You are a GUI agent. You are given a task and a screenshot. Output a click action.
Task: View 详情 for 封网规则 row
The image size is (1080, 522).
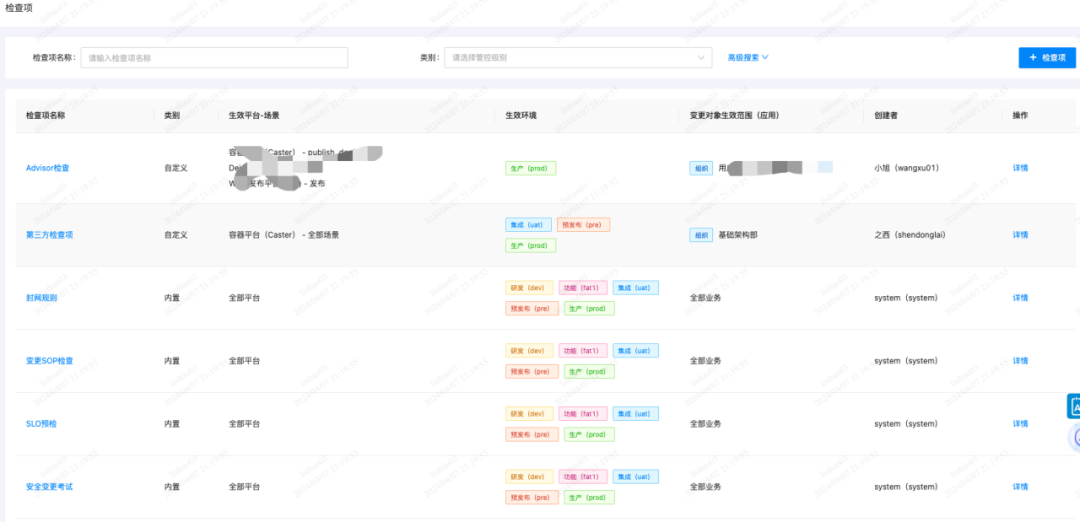click(x=1020, y=298)
